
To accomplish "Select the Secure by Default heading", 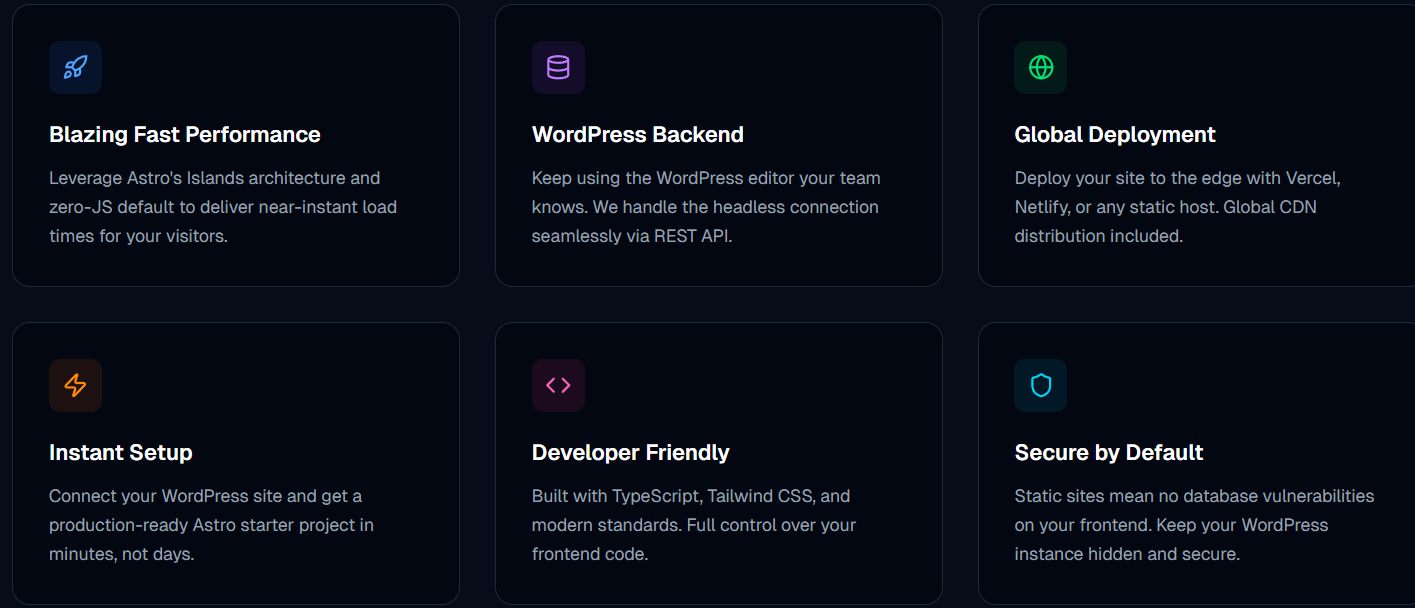I will pos(1109,453).
